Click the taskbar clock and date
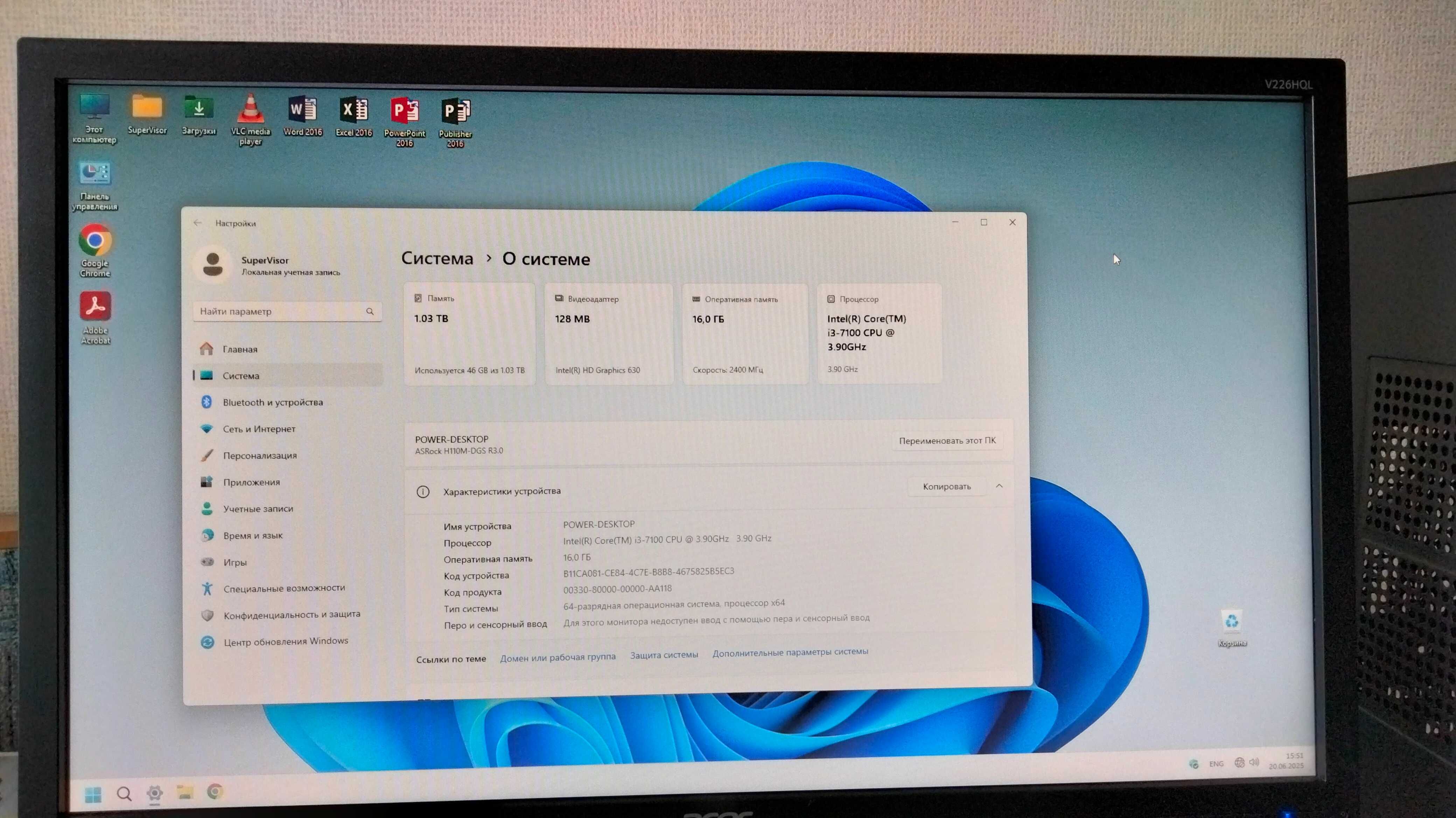The height and width of the screenshot is (818, 1456). (x=1287, y=761)
